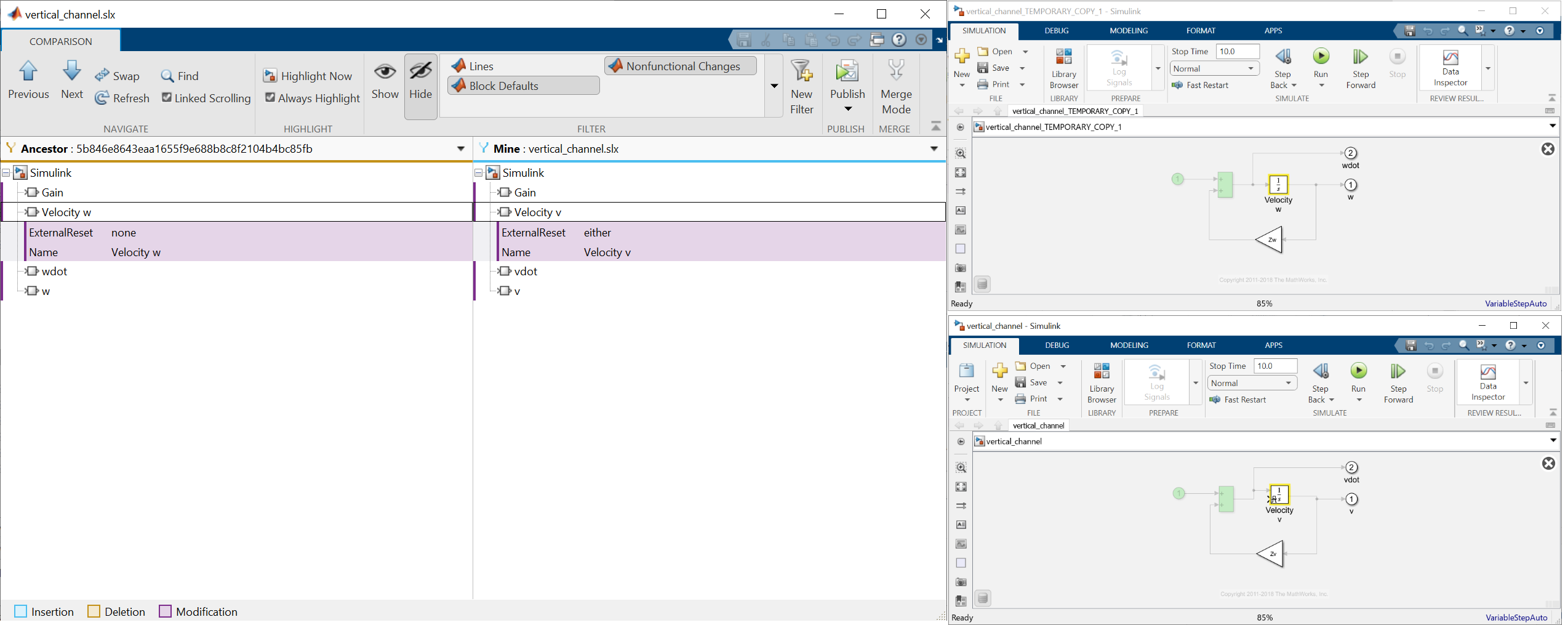Viewport: 1568px width, 625px height.
Task: Toggle Fast Restart in vertical_channel window
Action: click(x=1238, y=400)
